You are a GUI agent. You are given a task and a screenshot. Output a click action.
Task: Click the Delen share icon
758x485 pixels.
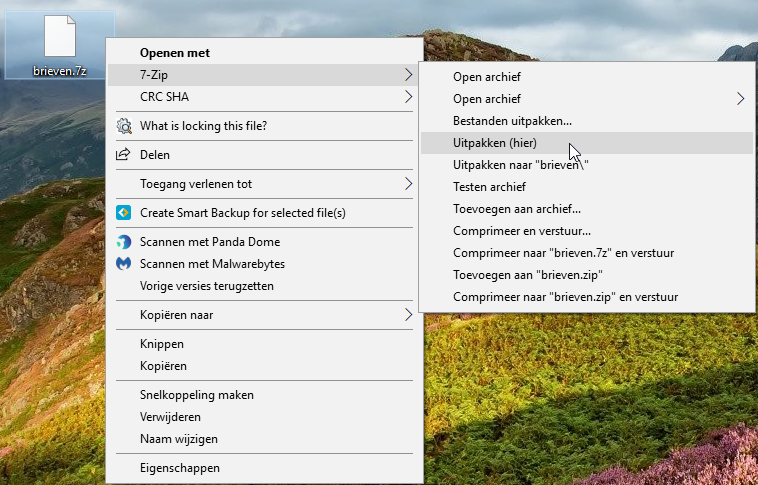point(124,155)
